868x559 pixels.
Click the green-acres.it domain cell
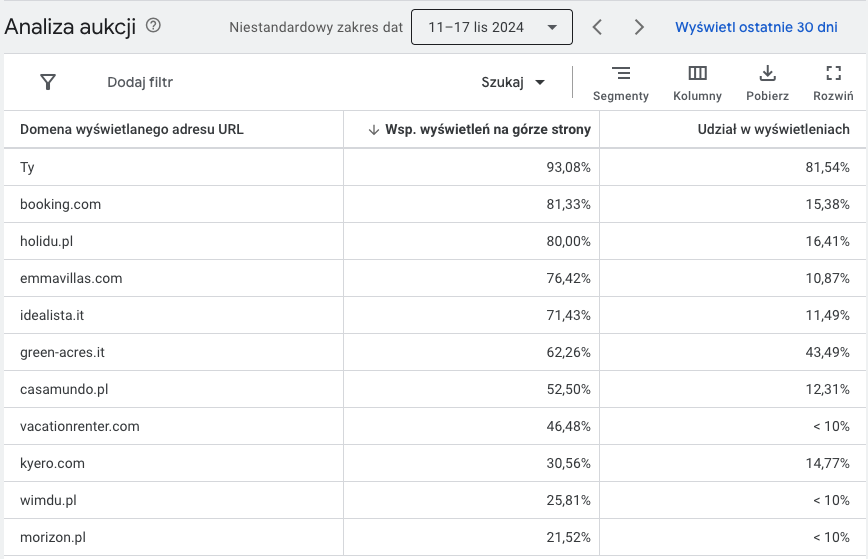62,352
